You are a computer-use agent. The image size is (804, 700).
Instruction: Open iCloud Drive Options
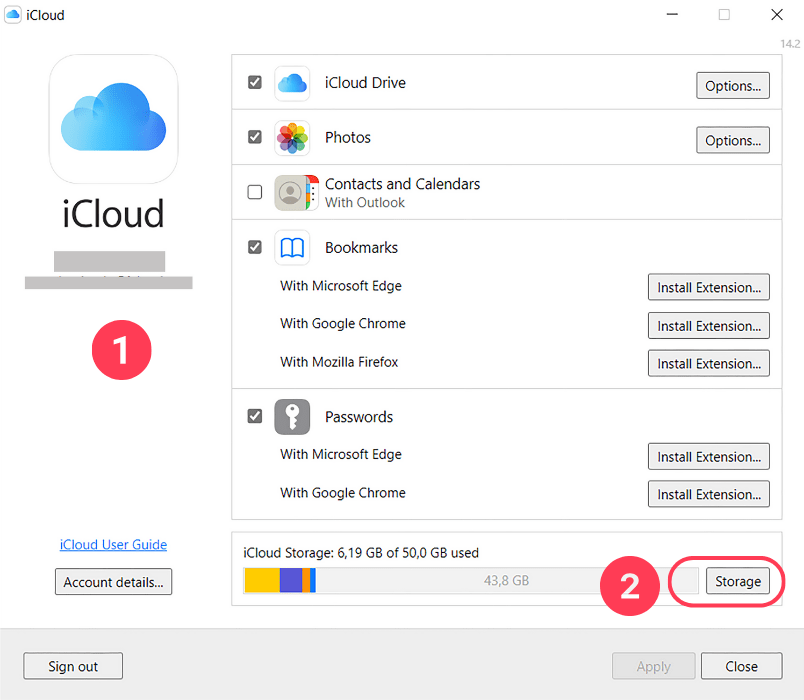coord(733,85)
